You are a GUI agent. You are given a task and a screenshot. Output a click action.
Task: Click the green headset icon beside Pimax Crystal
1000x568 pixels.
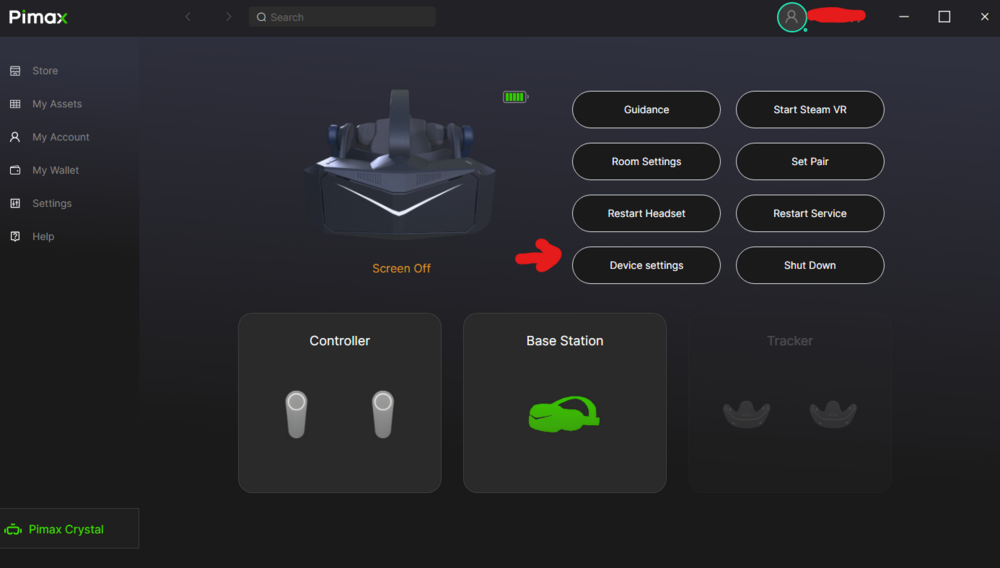click(13, 530)
